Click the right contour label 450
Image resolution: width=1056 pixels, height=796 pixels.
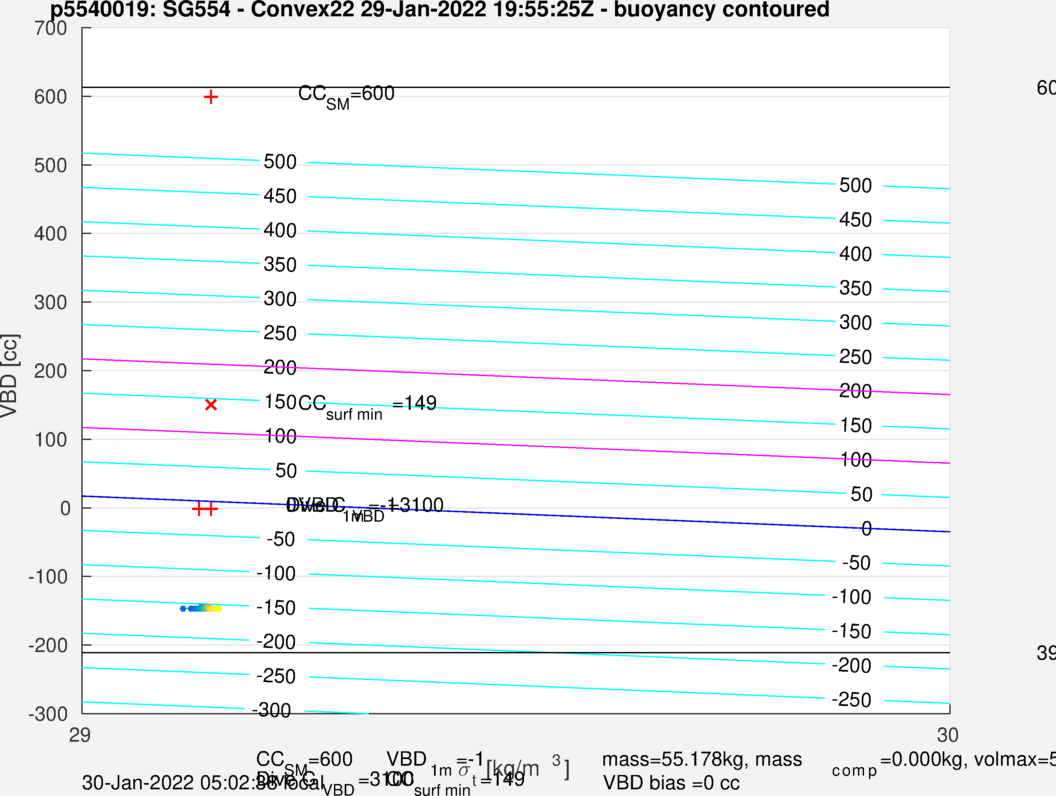855,220
